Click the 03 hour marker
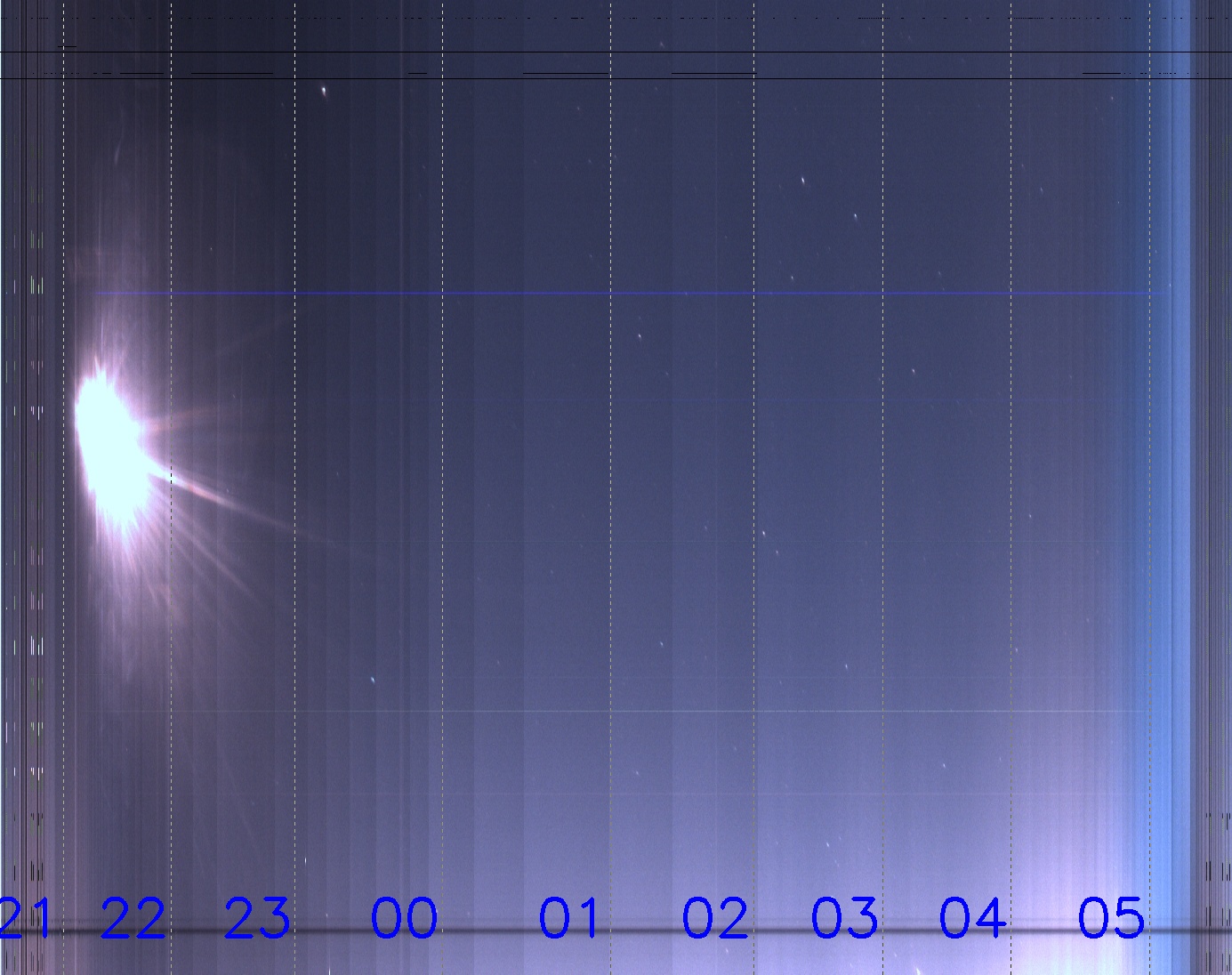1232x975 pixels. point(844,918)
